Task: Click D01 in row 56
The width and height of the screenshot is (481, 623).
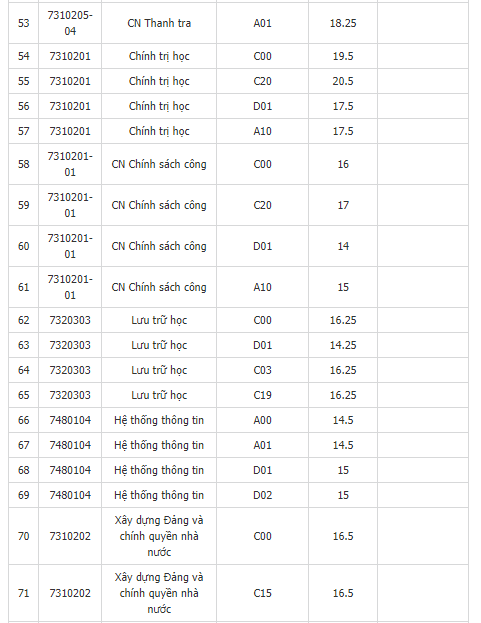Action: click(262, 106)
